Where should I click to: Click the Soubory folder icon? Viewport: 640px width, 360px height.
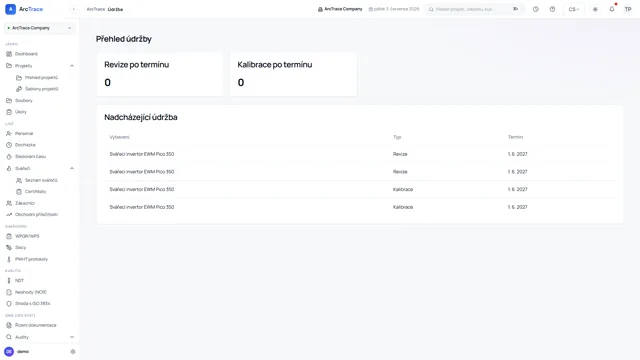[x=9, y=100]
